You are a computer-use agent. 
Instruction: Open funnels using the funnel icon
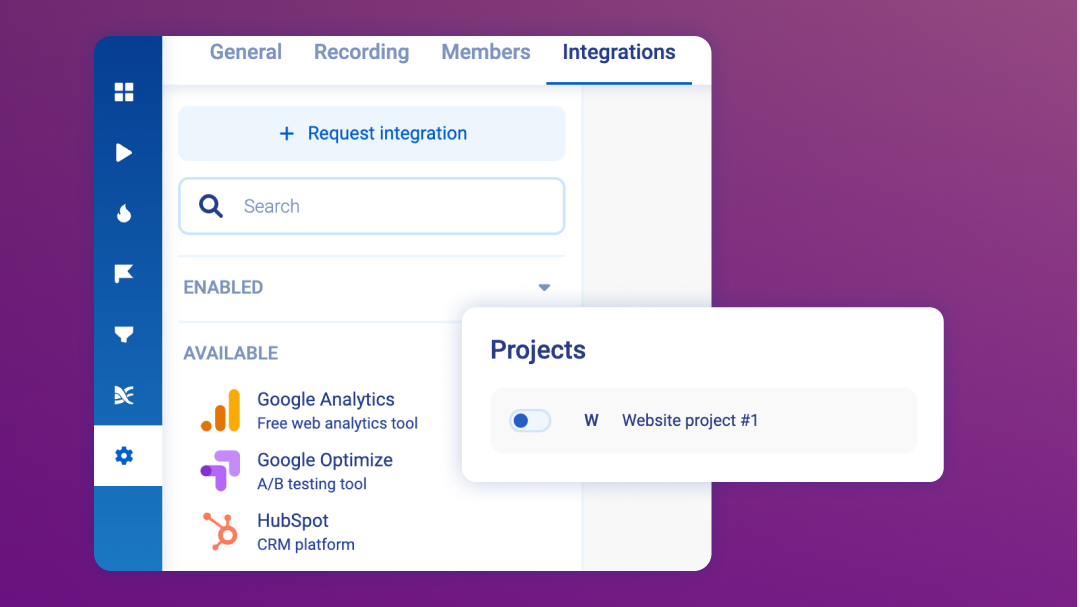coord(124,334)
